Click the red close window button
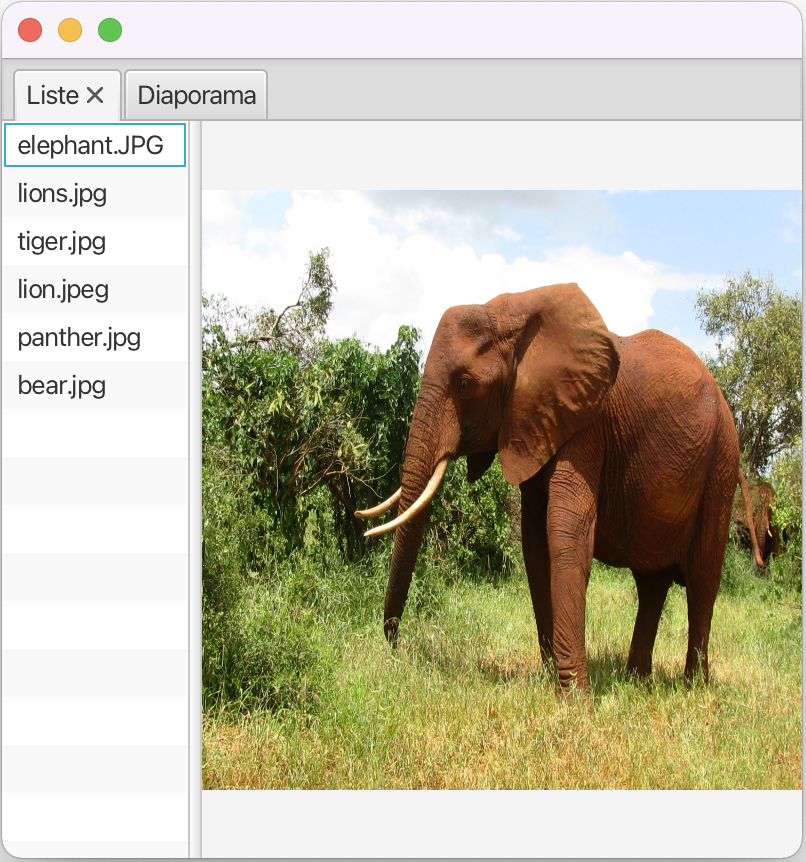Screen dimensions: 806x862 coord(30,30)
